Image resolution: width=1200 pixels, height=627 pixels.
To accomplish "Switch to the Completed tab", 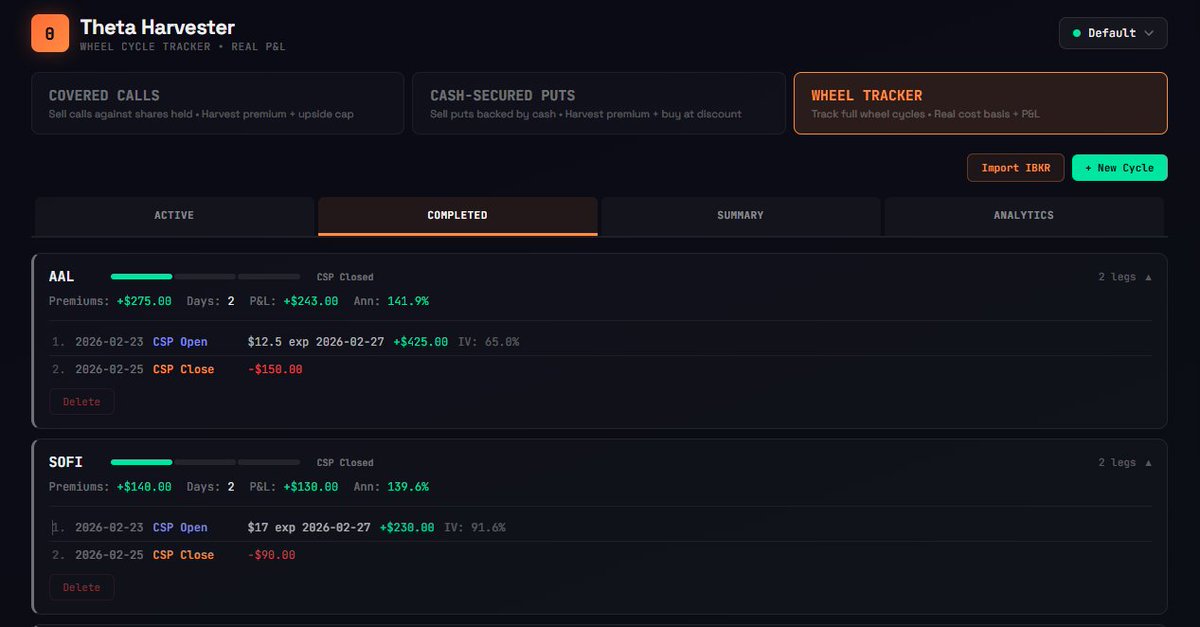I will click(457, 216).
